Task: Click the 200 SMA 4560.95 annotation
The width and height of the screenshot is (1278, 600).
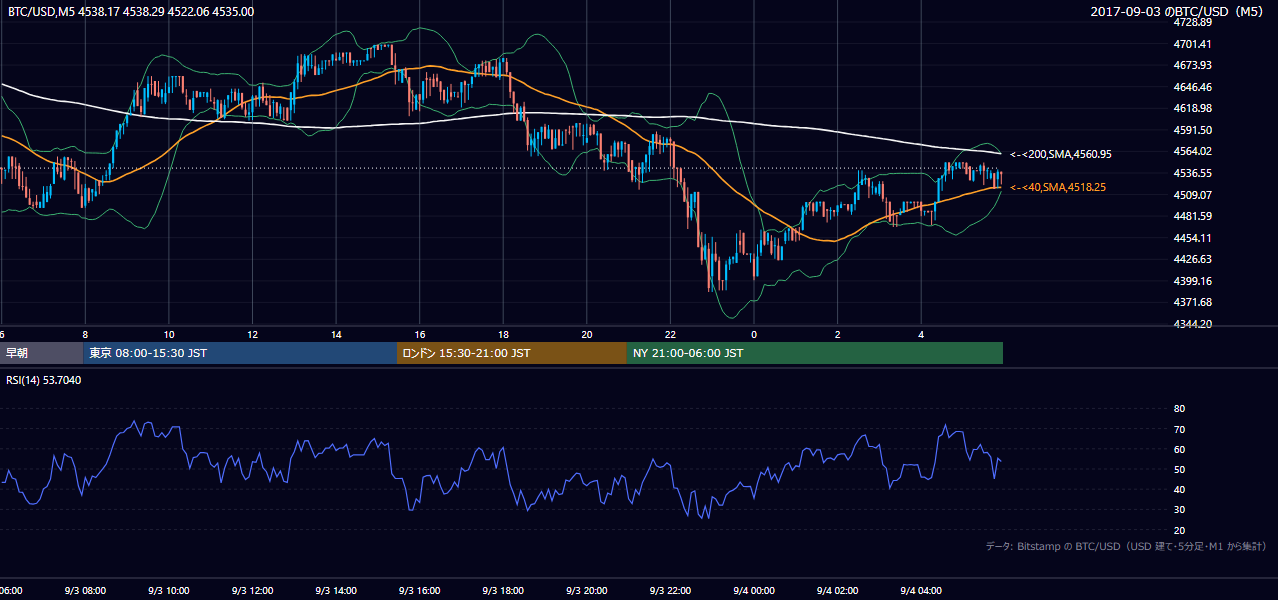Action: (1061, 154)
